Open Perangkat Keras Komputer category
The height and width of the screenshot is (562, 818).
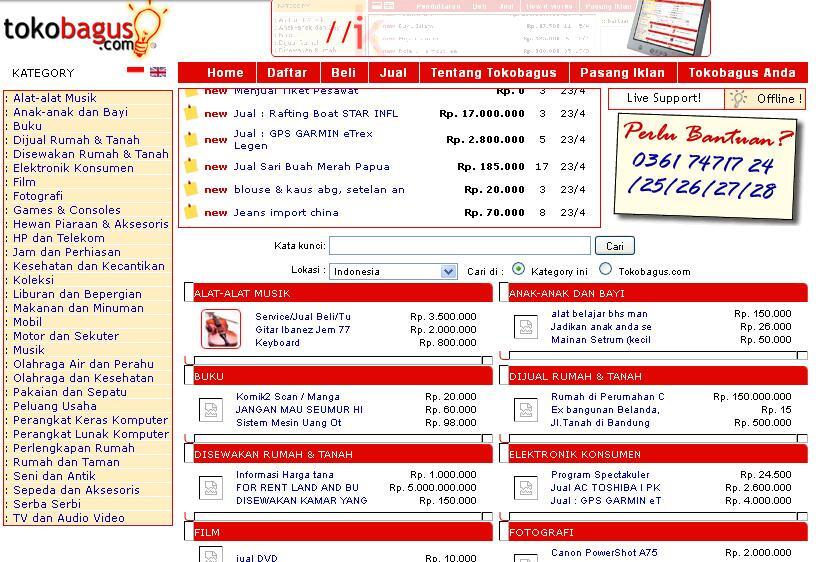91,420
